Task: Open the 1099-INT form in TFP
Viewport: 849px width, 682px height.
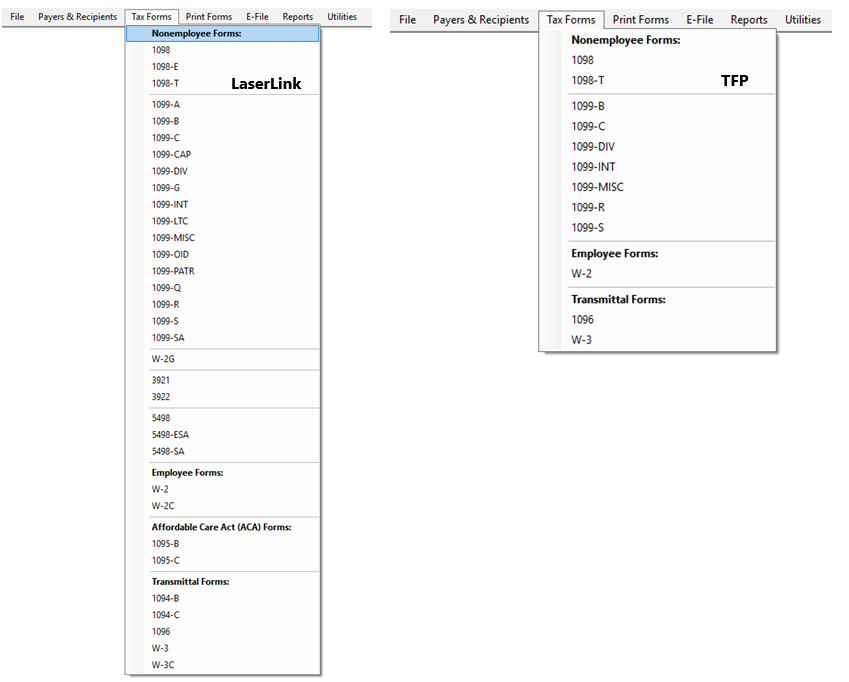Action: [x=592, y=166]
